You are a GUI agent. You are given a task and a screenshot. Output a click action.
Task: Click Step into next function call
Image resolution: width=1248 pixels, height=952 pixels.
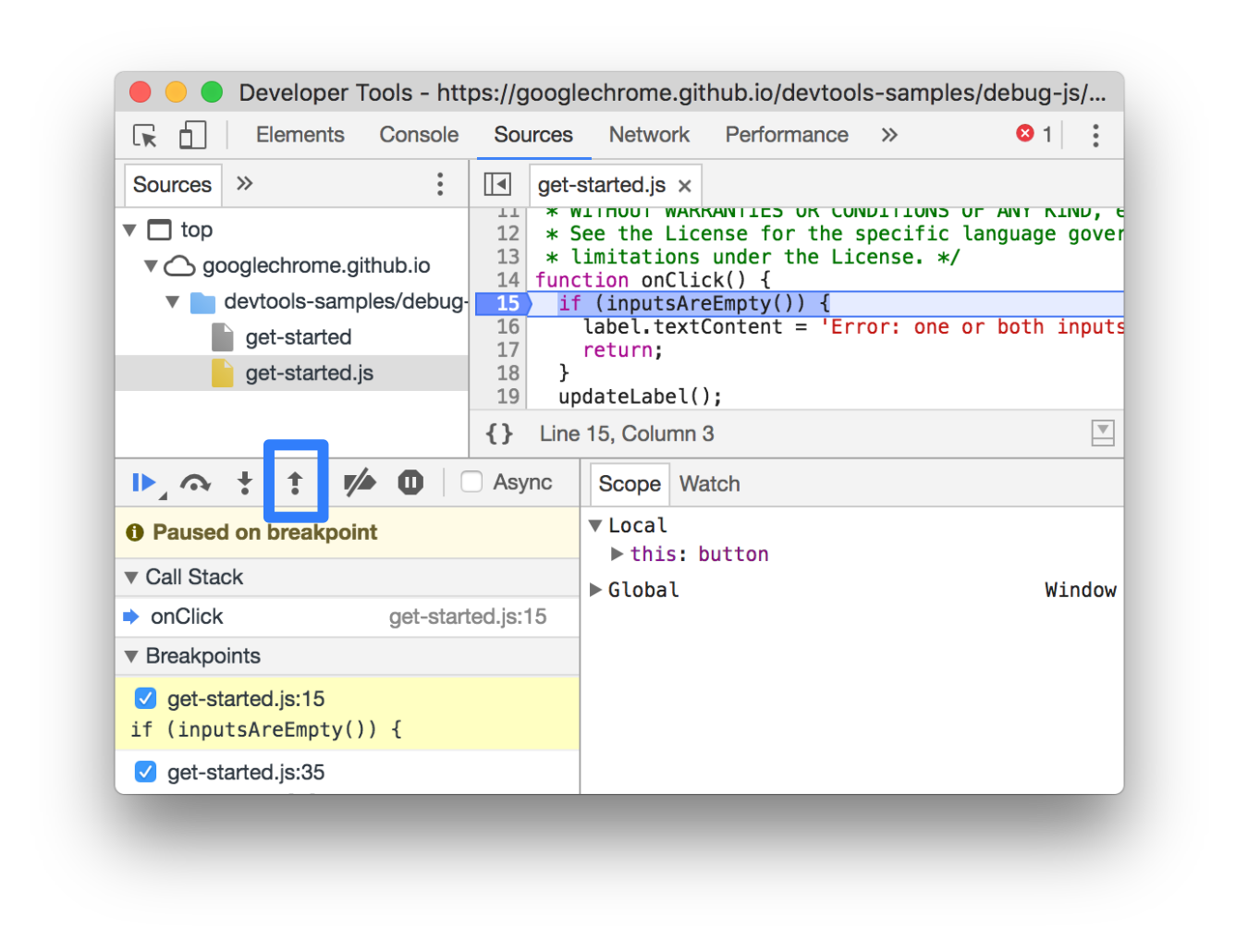pyautogui.click(x=244, y=482)
